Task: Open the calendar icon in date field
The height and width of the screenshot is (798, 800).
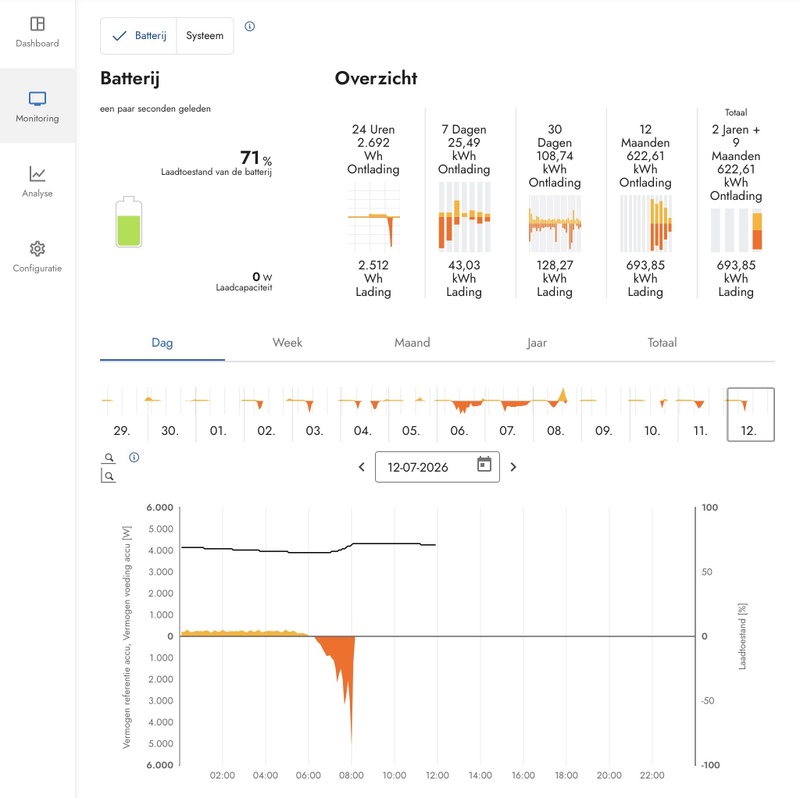Action: (484, 464)
